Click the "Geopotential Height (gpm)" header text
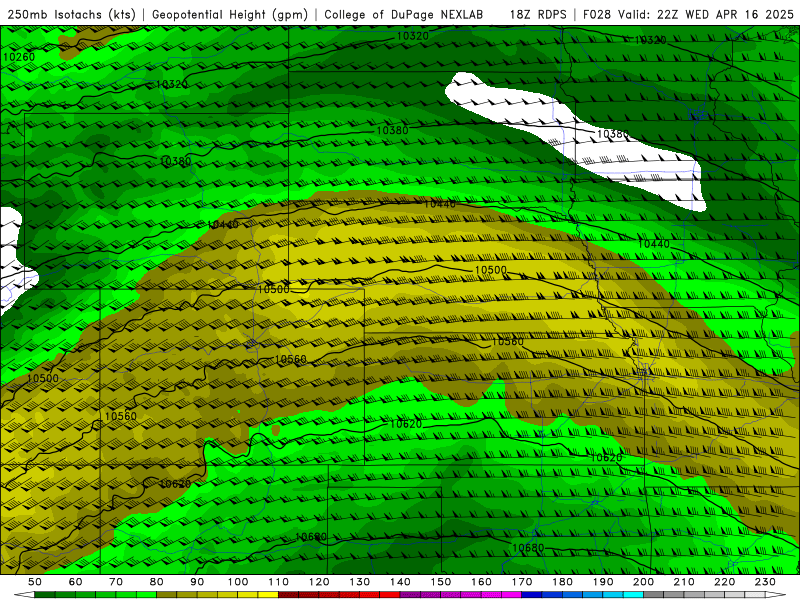Screen dimensions: 800x600 (x=230, y=15)
